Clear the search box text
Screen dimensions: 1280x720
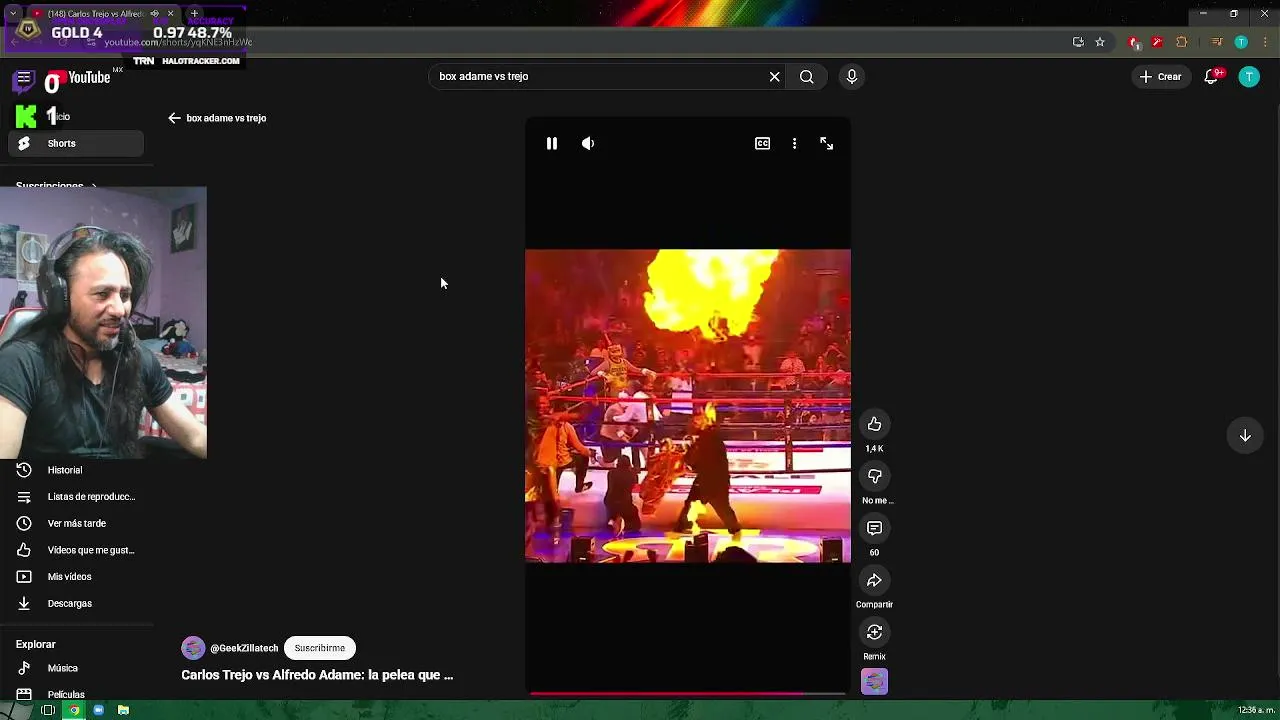[x=774, y=77]
